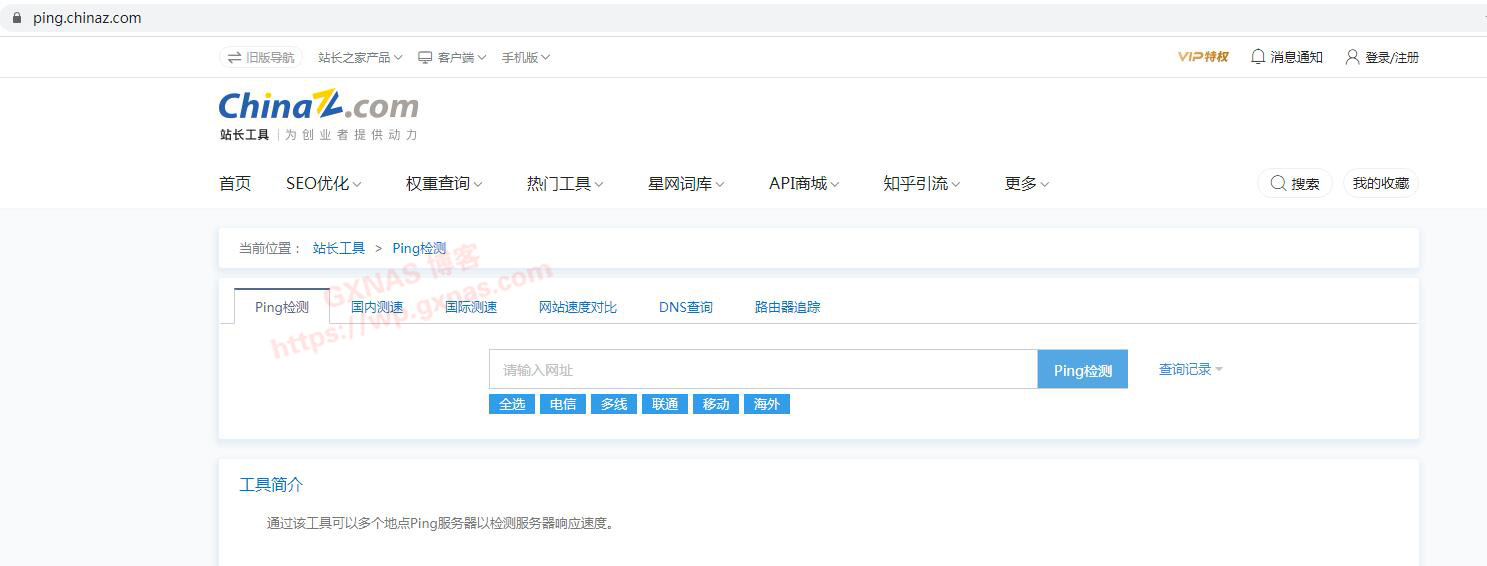Click the 消息通知 bell icon
1487x566 pixels.
pyautogui.click(x=1258, y=57)
